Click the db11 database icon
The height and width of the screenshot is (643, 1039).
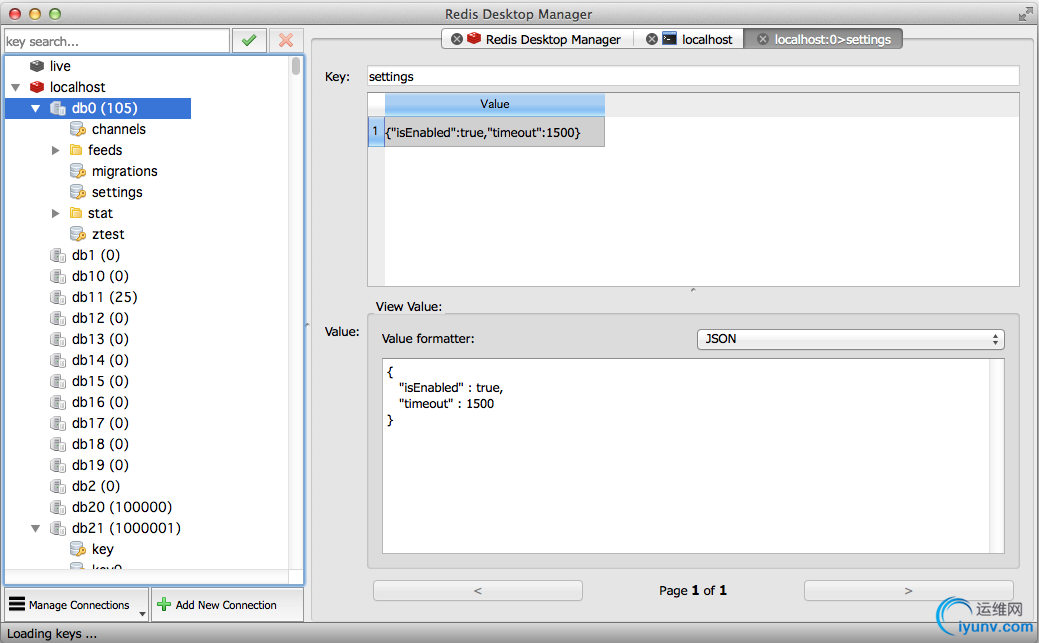point(58,297)
